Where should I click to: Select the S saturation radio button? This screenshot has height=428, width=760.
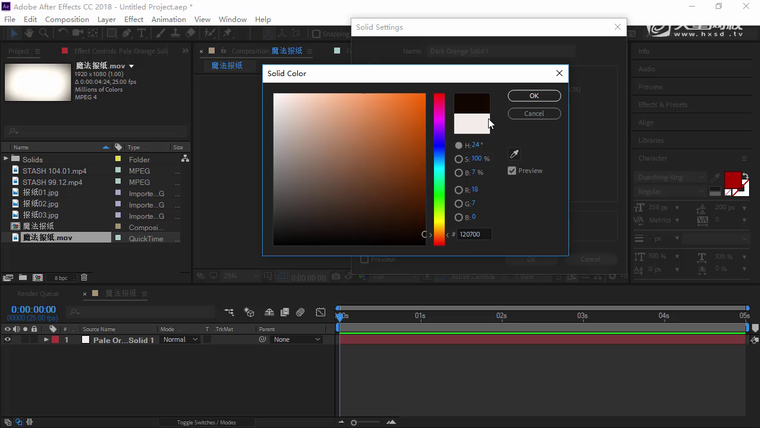(x=459, y=159)
